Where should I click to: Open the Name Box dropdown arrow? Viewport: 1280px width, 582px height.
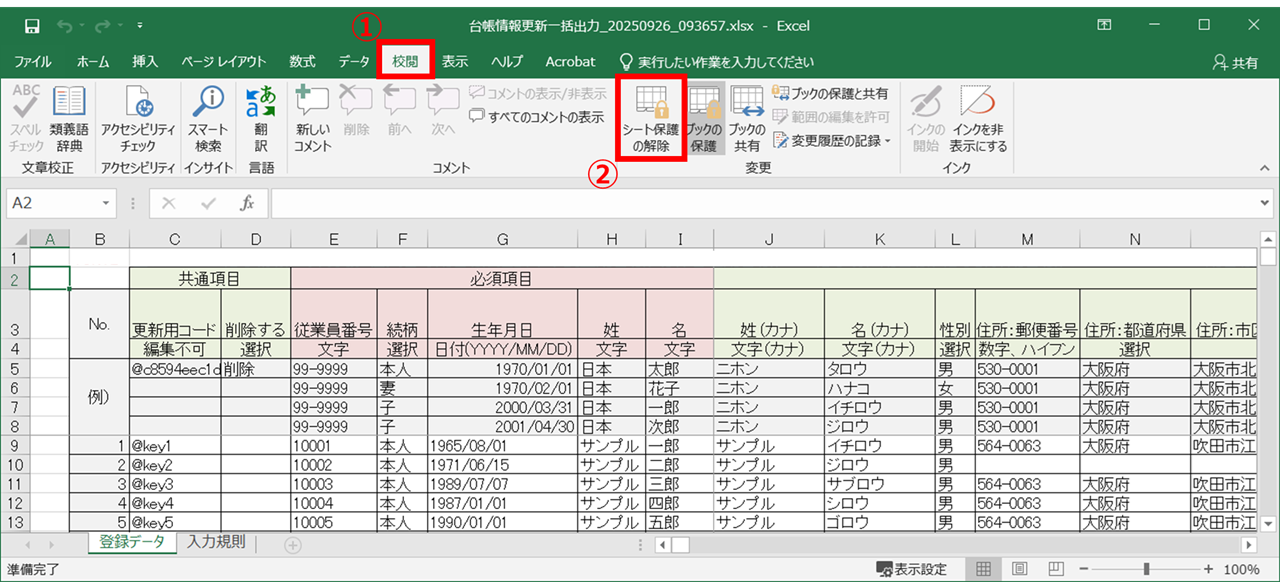(107, 203)
